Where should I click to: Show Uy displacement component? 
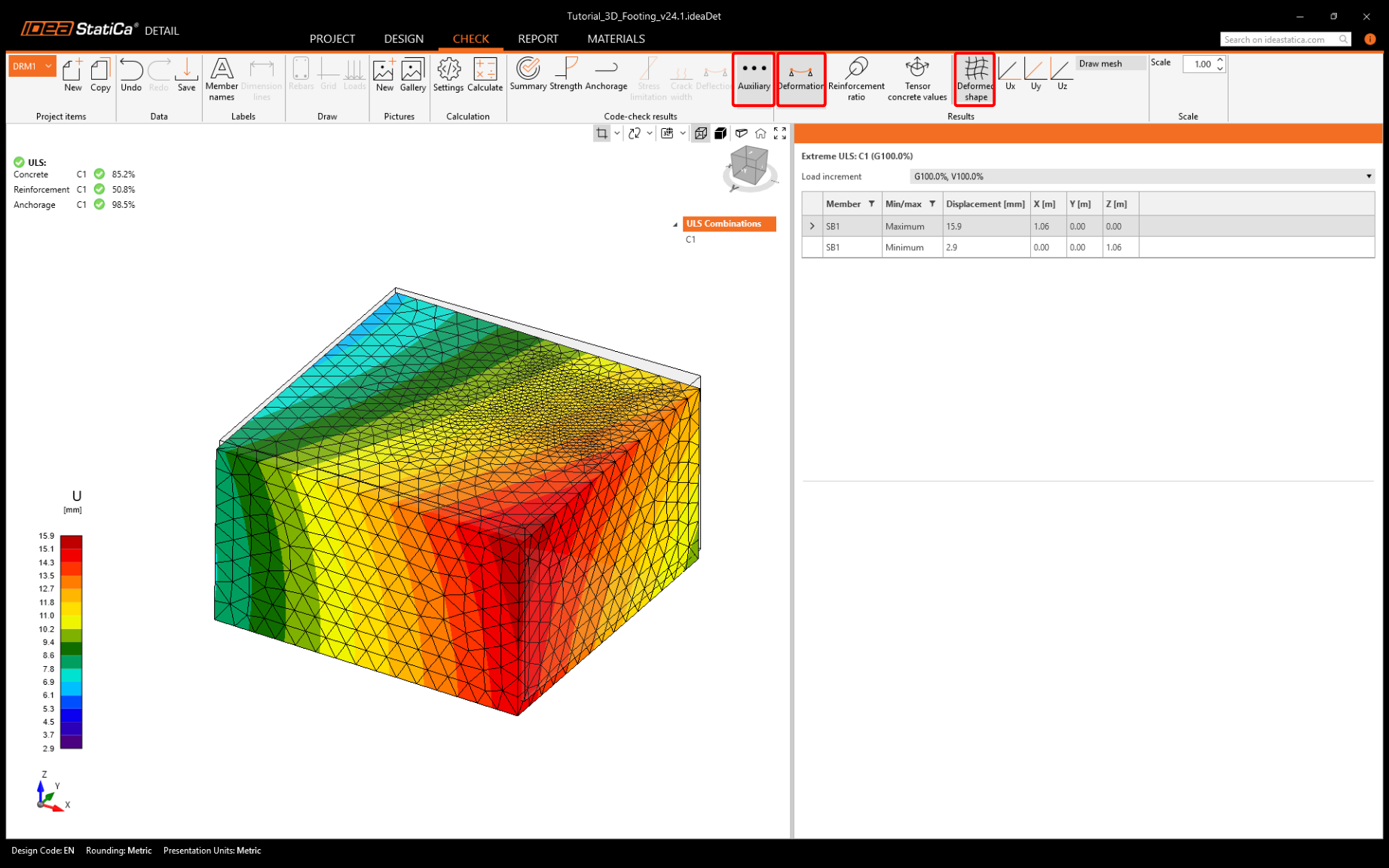coord(1036,75)
